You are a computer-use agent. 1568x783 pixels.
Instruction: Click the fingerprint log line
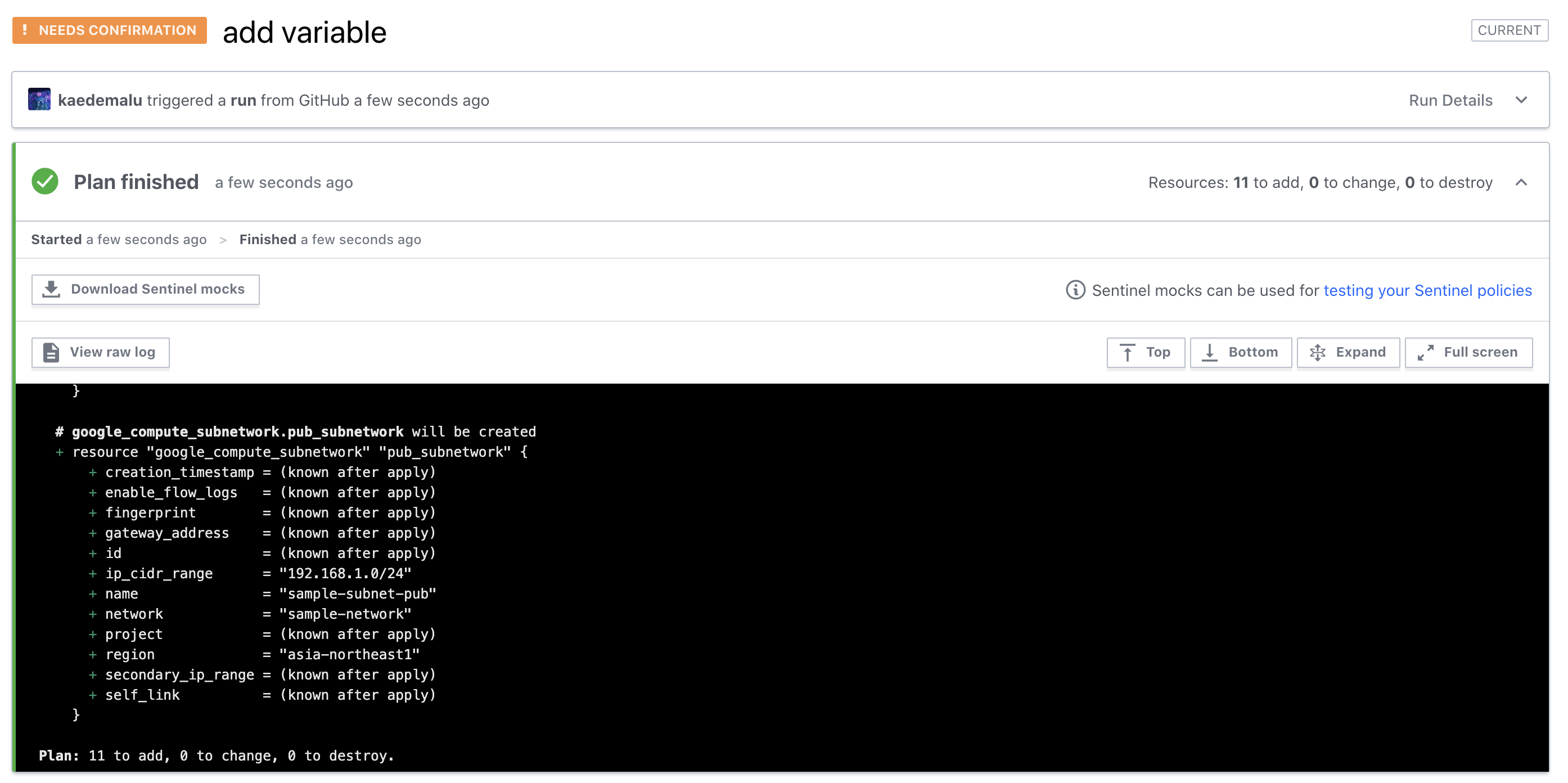click(x=262, y=512)
